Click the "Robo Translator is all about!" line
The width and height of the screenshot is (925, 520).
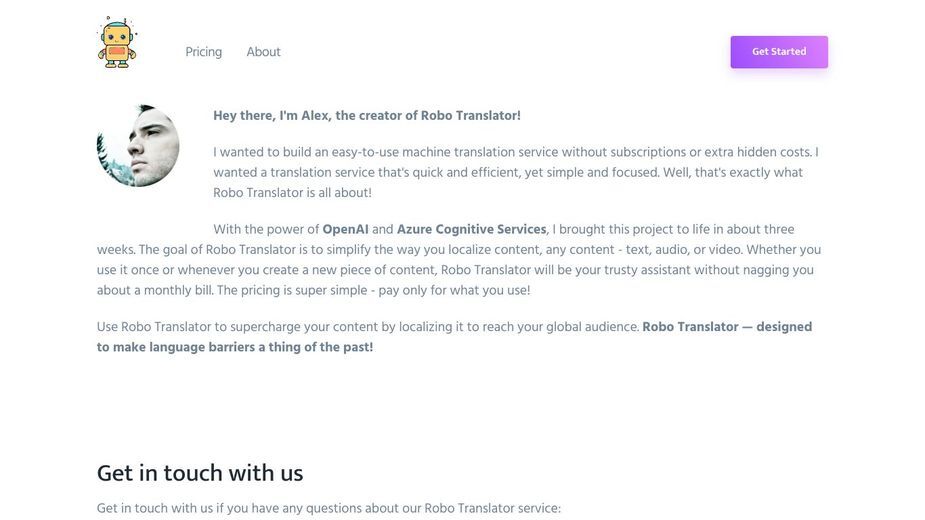coord(293,193)
